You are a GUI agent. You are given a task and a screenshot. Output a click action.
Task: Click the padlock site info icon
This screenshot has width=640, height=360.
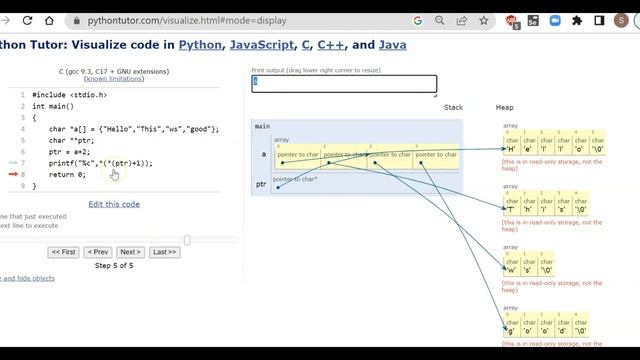(77, 21)
